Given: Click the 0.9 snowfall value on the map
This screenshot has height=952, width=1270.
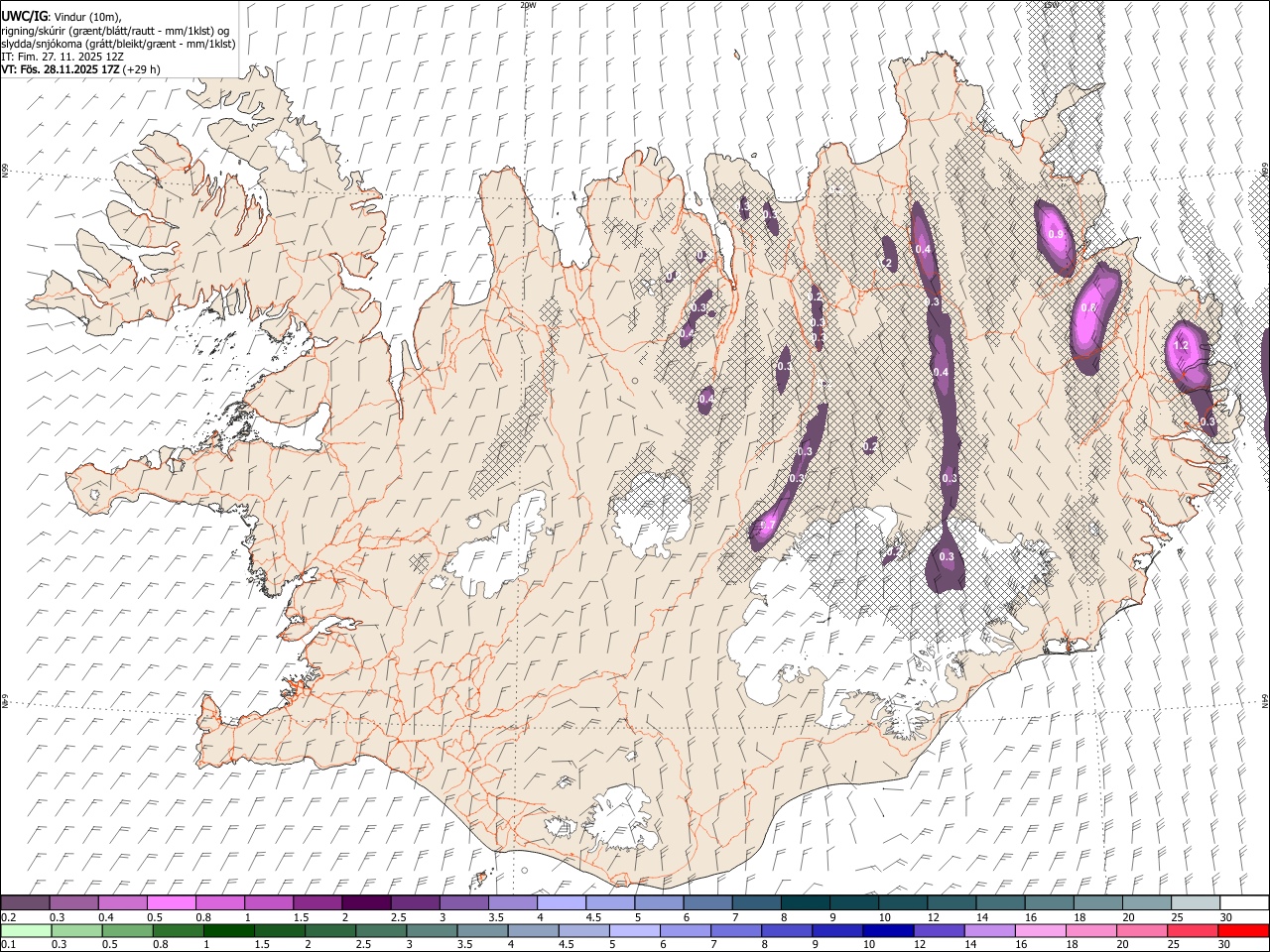Looking at the screenshot, I should click(x=1056, y=234).
